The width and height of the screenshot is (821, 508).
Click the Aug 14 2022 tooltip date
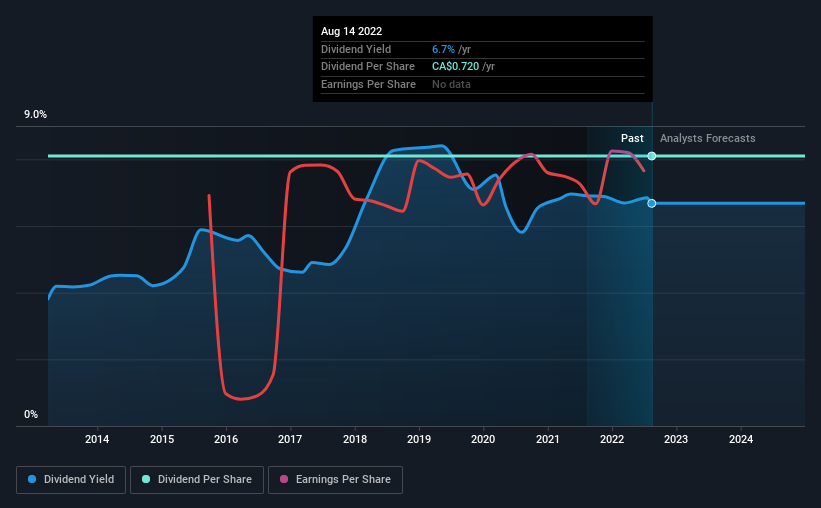351,31
